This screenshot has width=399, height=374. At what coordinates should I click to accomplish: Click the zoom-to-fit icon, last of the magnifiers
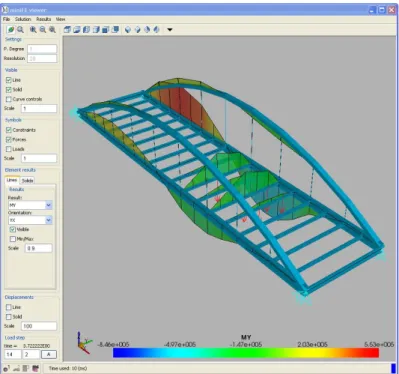click(52, 30)
